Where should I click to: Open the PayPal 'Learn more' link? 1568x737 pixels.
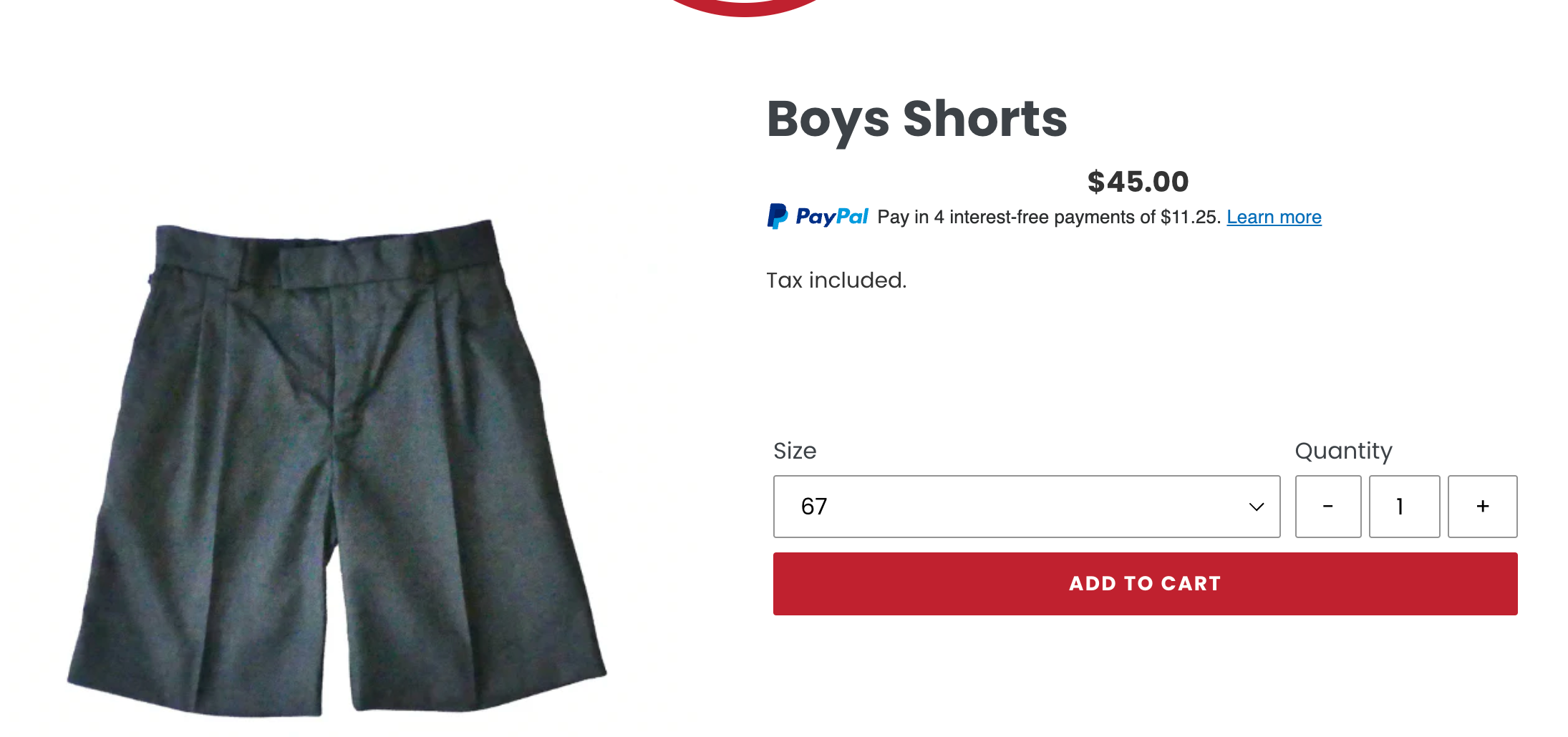[x=1274, y=217]
